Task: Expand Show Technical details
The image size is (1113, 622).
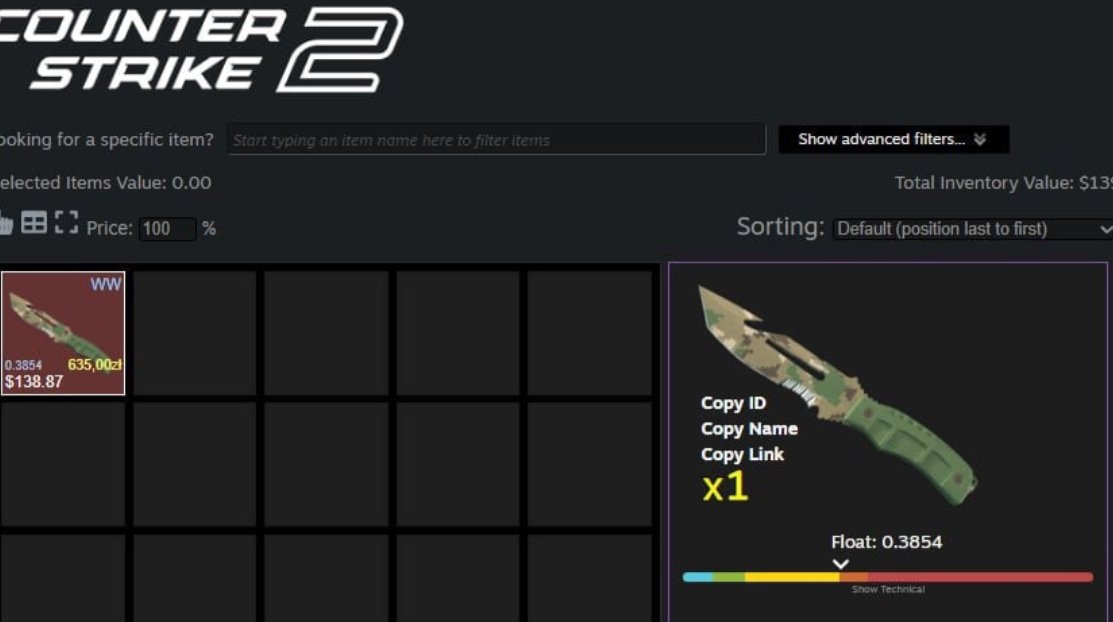Action: (888, 589)
